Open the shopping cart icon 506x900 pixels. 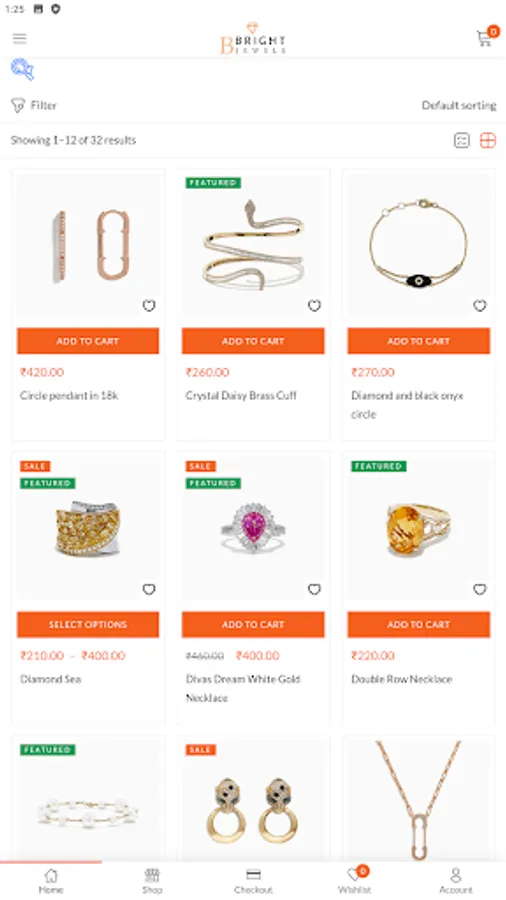click(485, 38)
